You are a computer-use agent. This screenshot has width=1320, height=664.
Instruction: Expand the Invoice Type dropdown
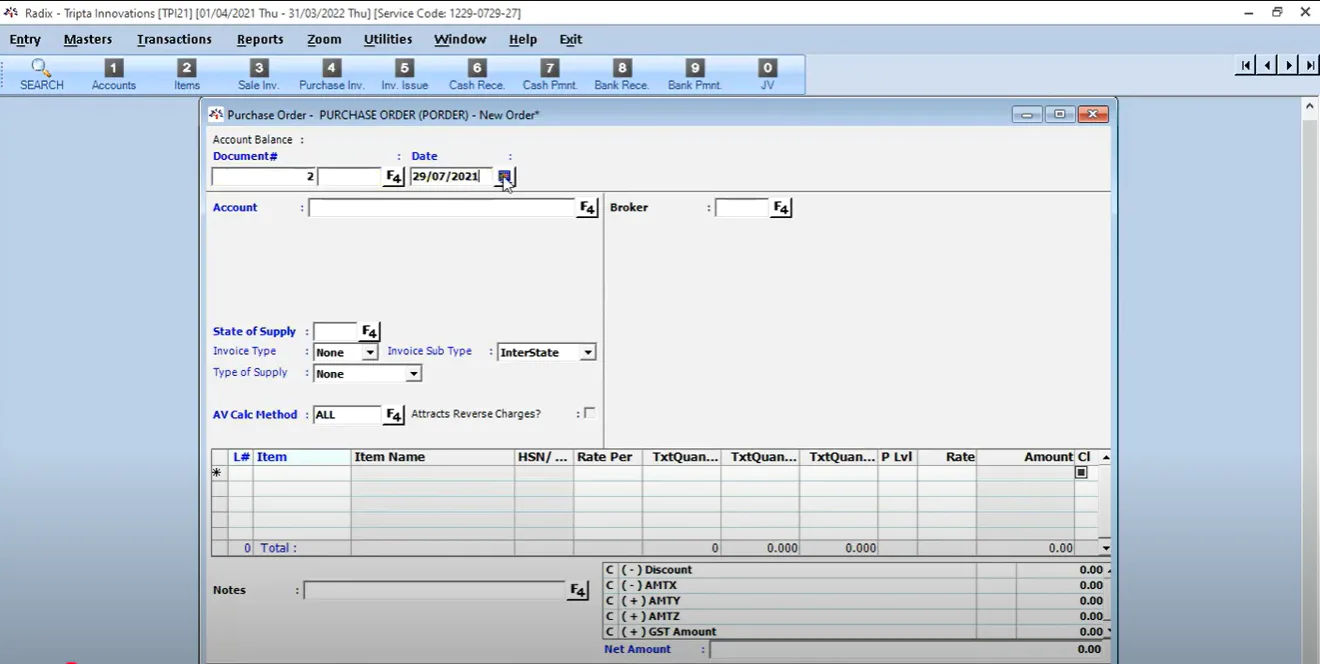click(x=370, y=353)
